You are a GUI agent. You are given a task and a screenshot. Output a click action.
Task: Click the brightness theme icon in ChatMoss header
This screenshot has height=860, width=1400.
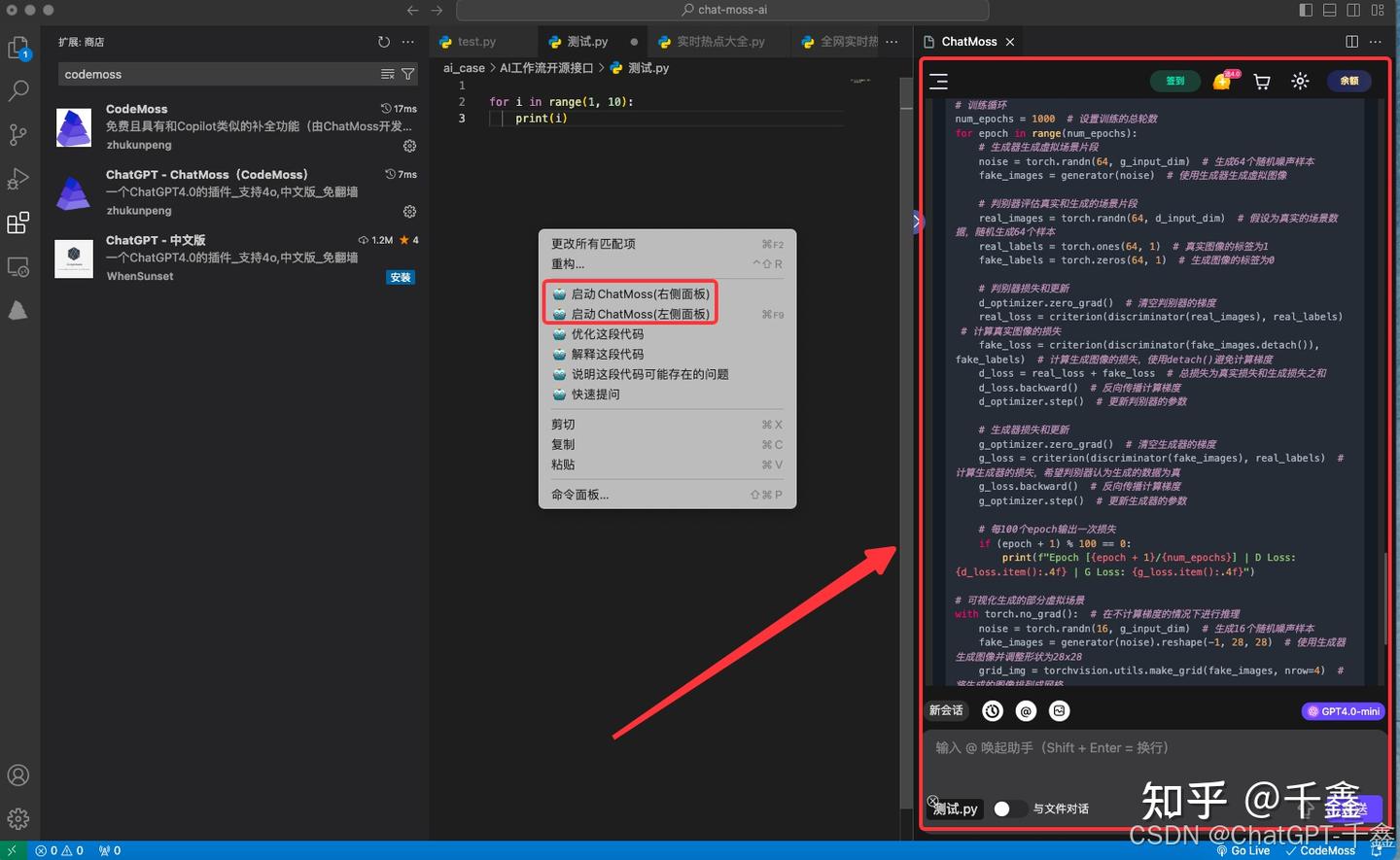1300,82
